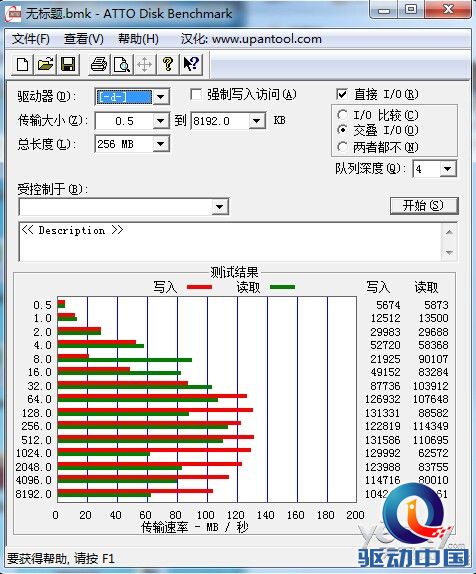
Task: Save results using the floppy disk icon
Action: point(68,65)
